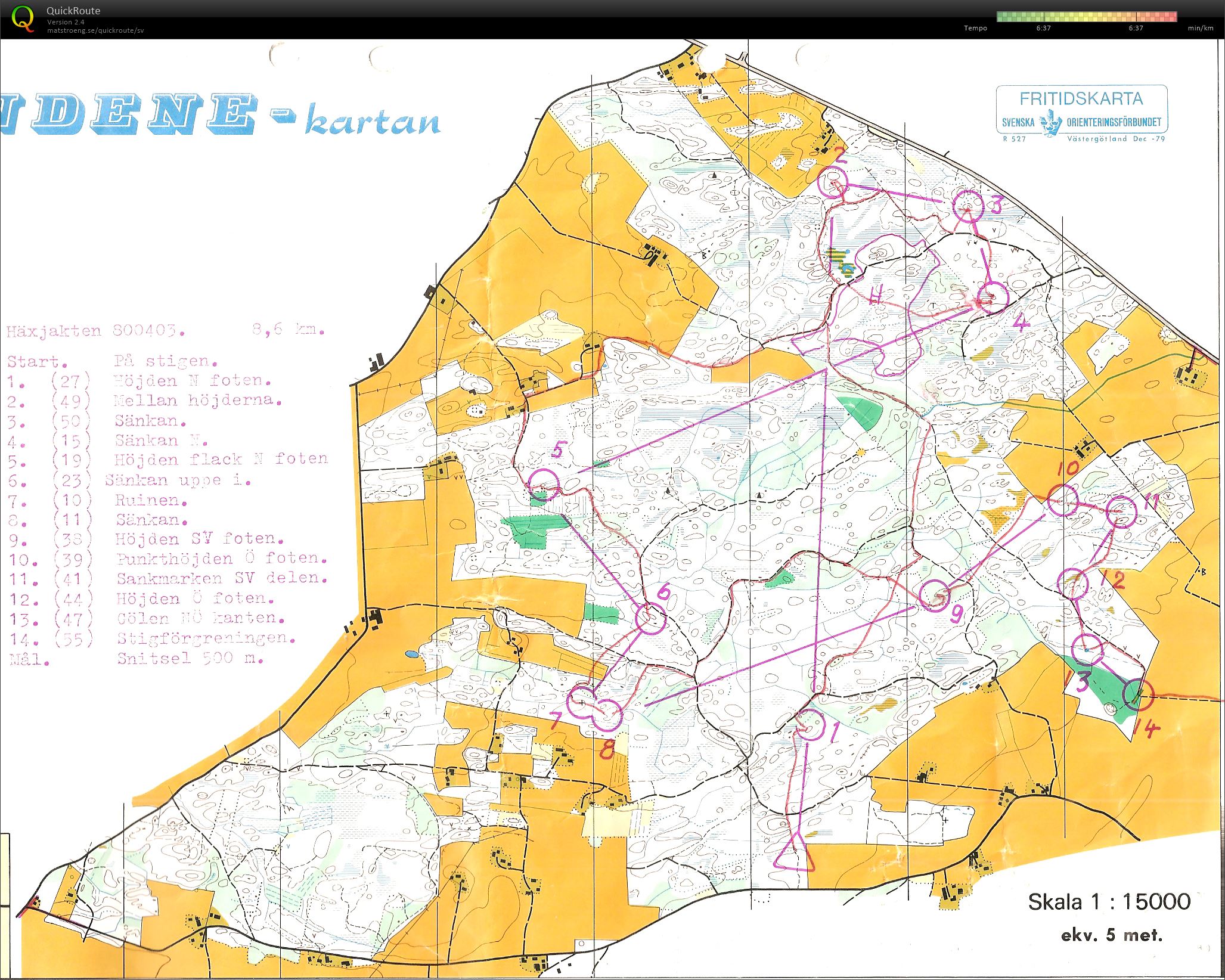The image size is (1225, 980).
Task: Click control circle 1 on the map
Action: pyautogui.click(x=811, y=725)
